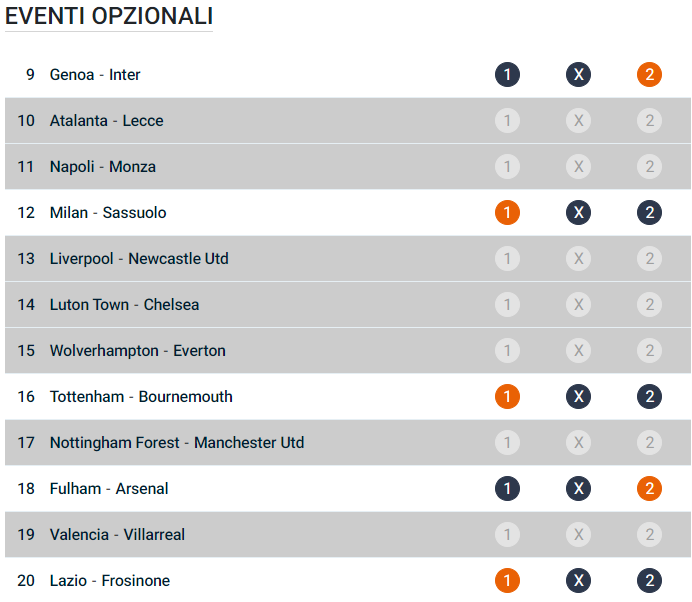Pick draw X for Genoa - Inter
The width and height of the screenshot is (692, 602).
pyautogui.click(x=578, y=75)
